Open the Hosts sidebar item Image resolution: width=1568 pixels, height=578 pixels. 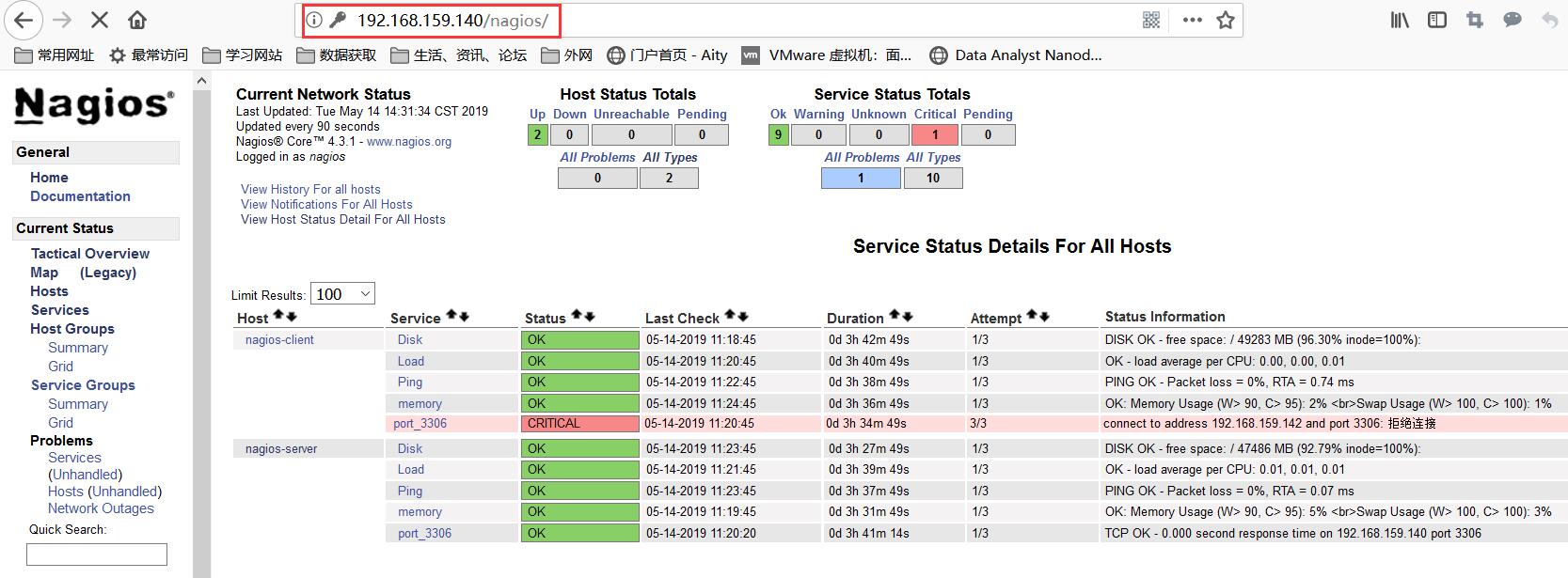pos(49,291)
